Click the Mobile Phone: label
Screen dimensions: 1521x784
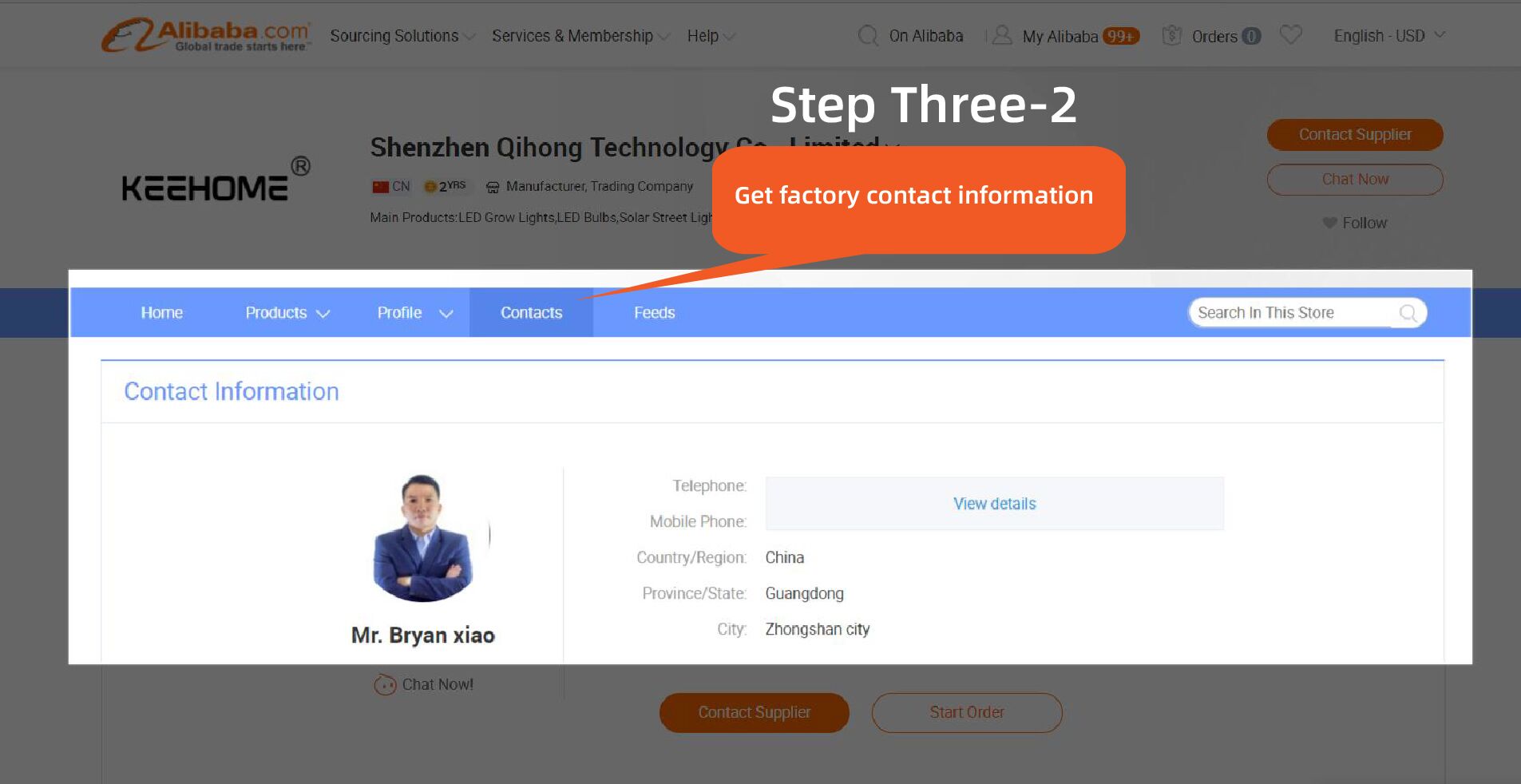coord(698,521)
